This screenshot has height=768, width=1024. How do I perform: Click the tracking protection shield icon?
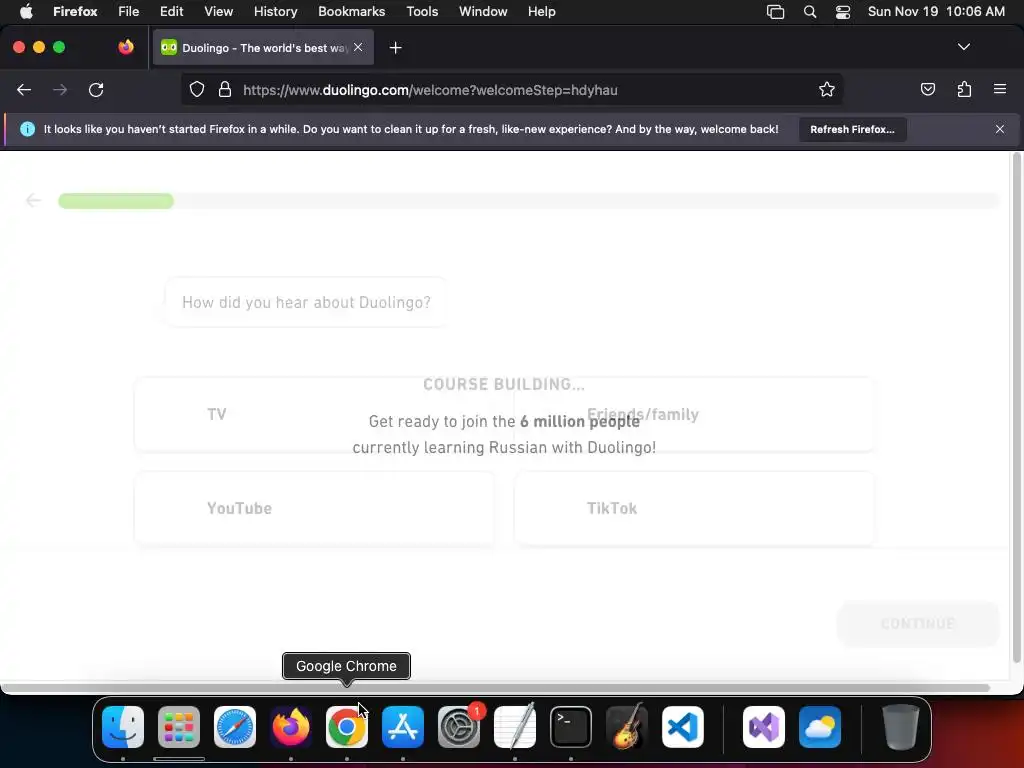pyautogui.click(x=197, y=89)
